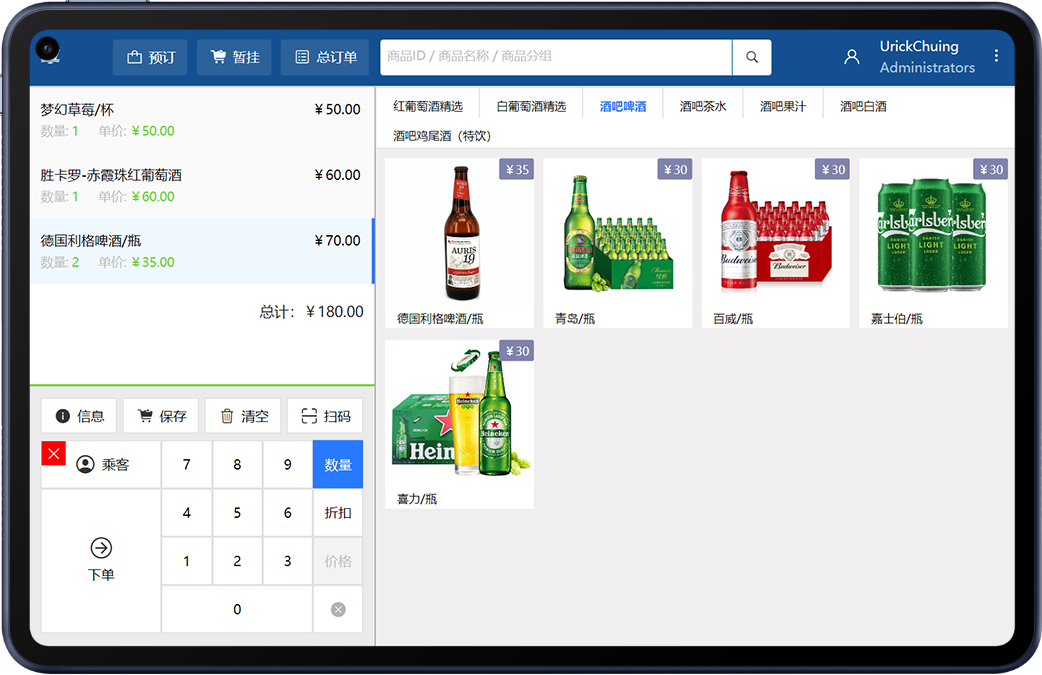This screenshot has width=1042, height=675.
Task: Tap keypad digit 5
Action: 237,513
